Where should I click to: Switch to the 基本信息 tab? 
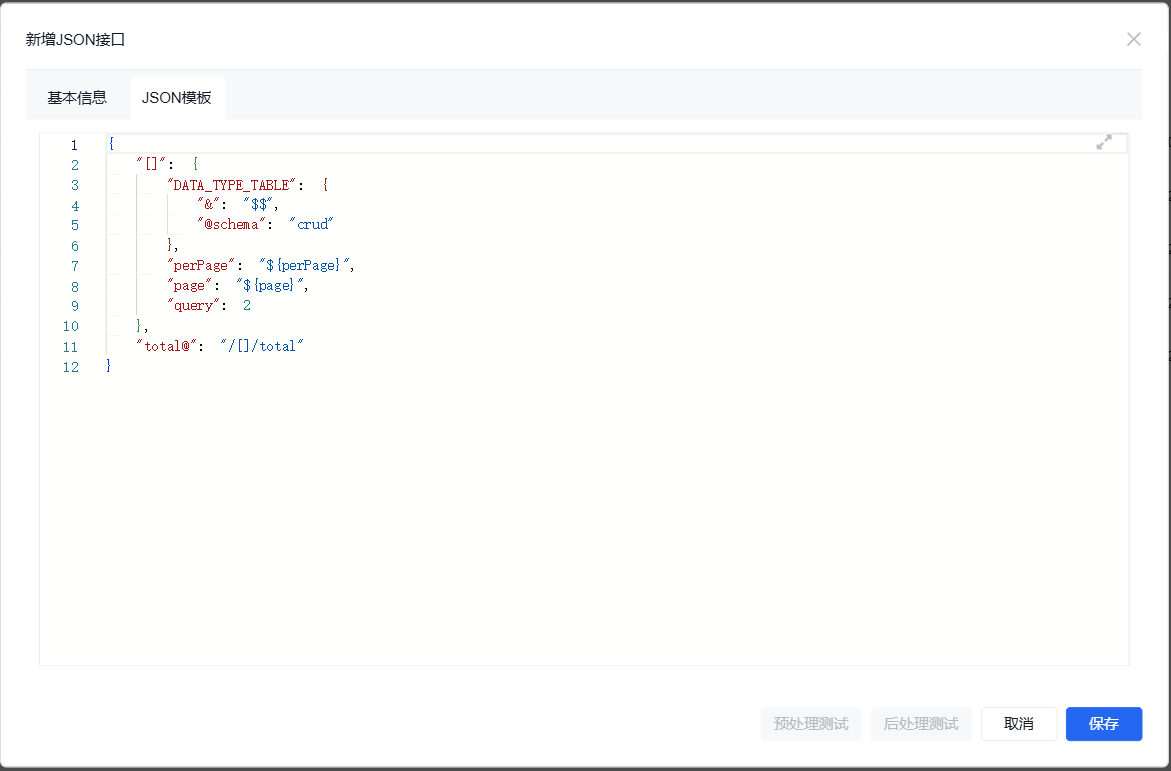77,97
